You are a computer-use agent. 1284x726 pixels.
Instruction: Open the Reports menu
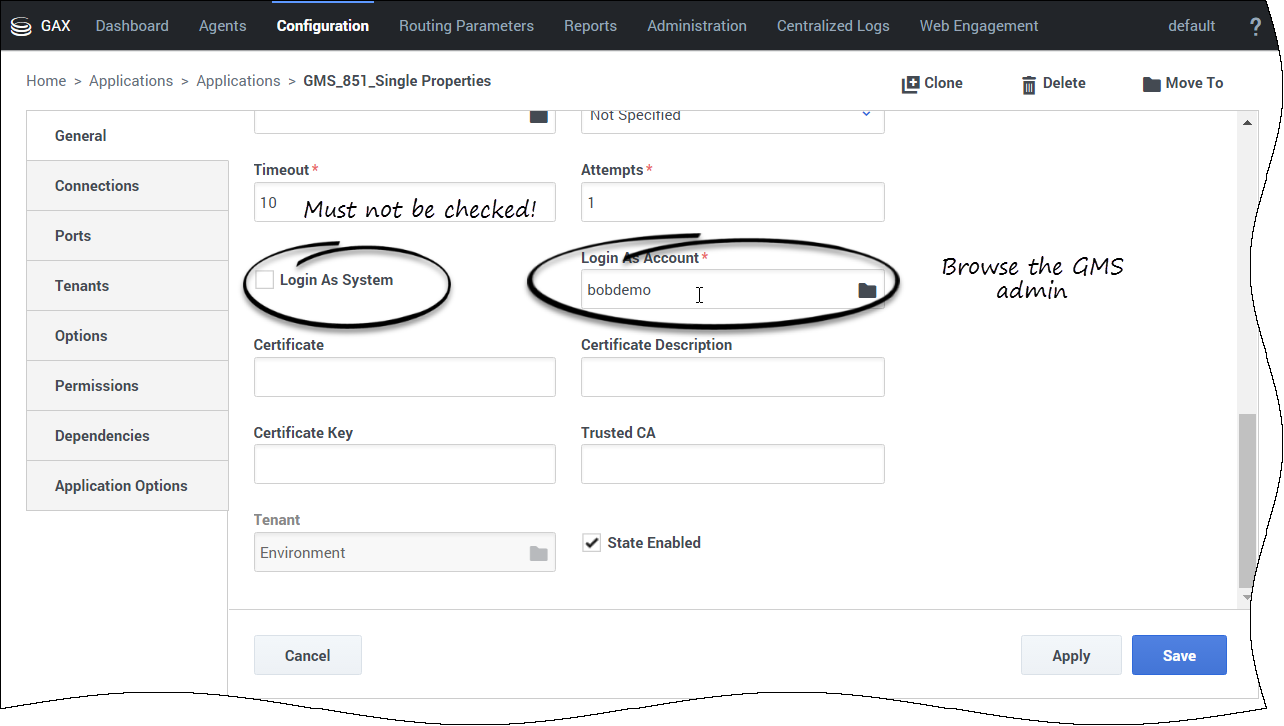pyautogui.click(x=590, y=26)
